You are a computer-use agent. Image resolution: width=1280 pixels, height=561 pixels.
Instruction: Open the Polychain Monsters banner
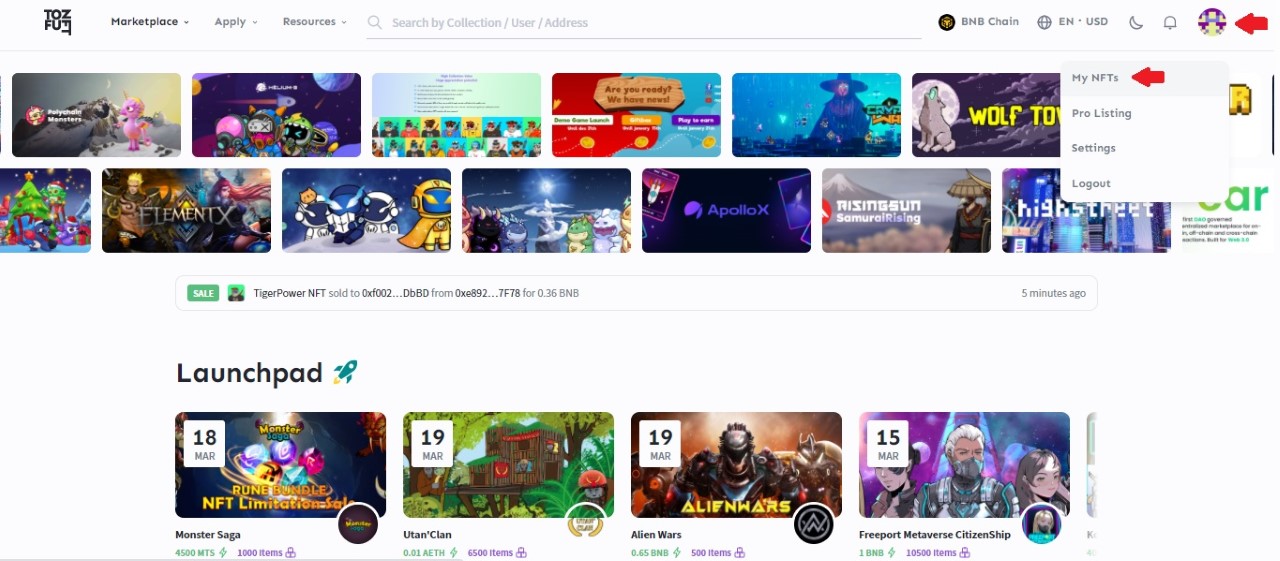click(x=96, y=115)
